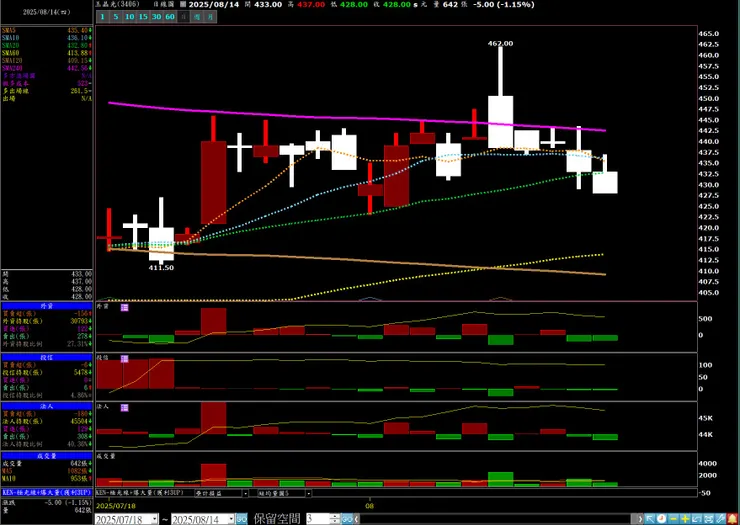This screenshot has height=525, width=740.
Task: Zoom out using the yellow minus icon
Action: pos(673,519)
